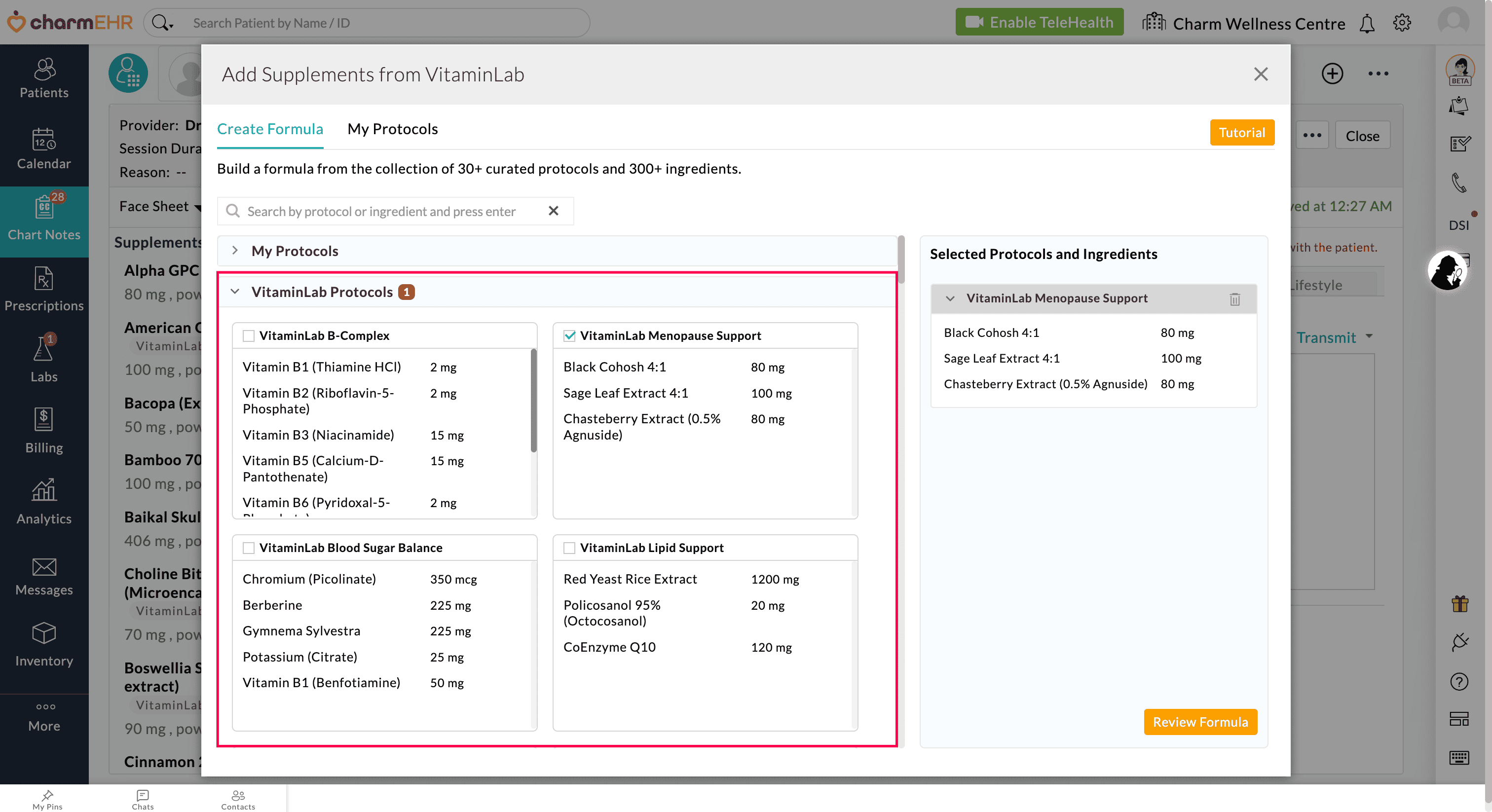Collapse VitaminLab Menopause Support in selected ingredients
This screenshot has height=812, width=1492.
[x=950, y=298]
